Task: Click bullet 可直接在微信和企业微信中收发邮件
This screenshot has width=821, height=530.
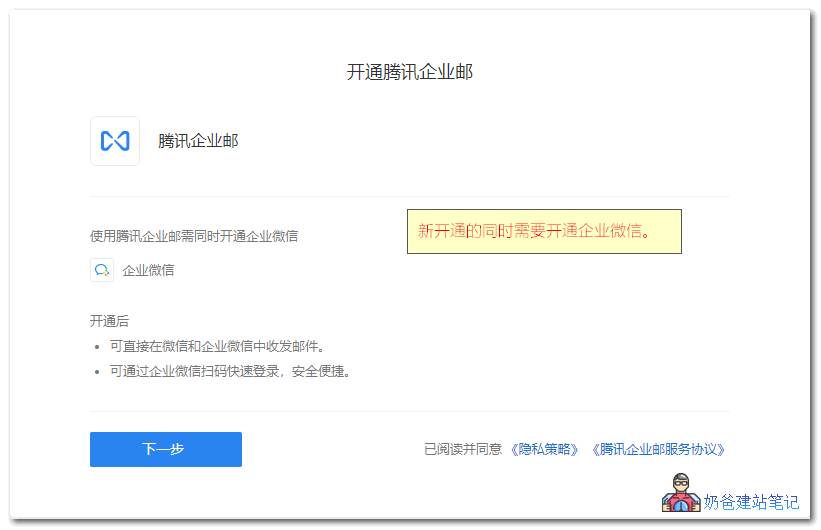Action: coord(217,346)
